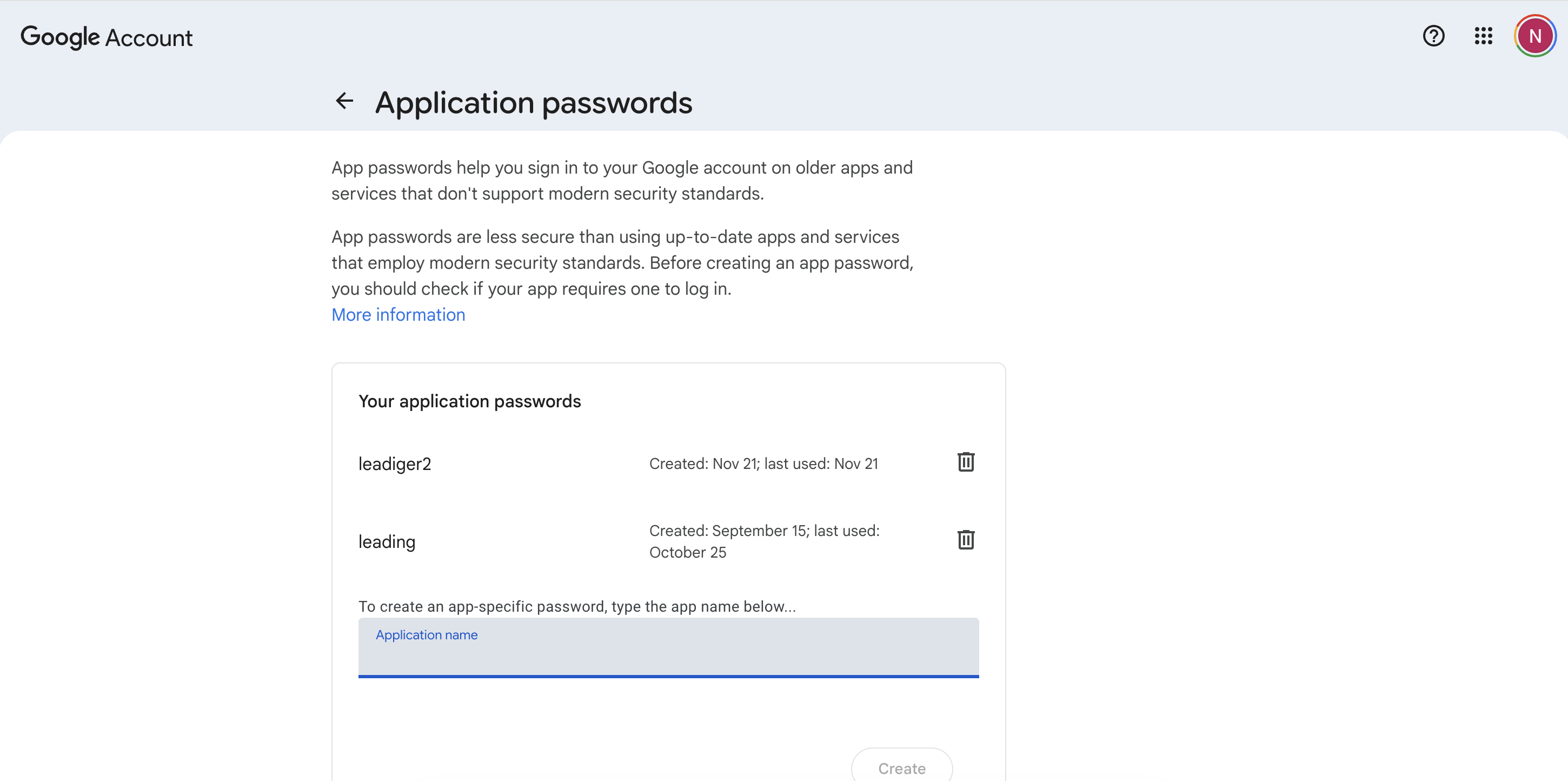Select the leadiger2 password entry name
The width and height of the screenshot is (1568, 781).
(x=395, y=464)
